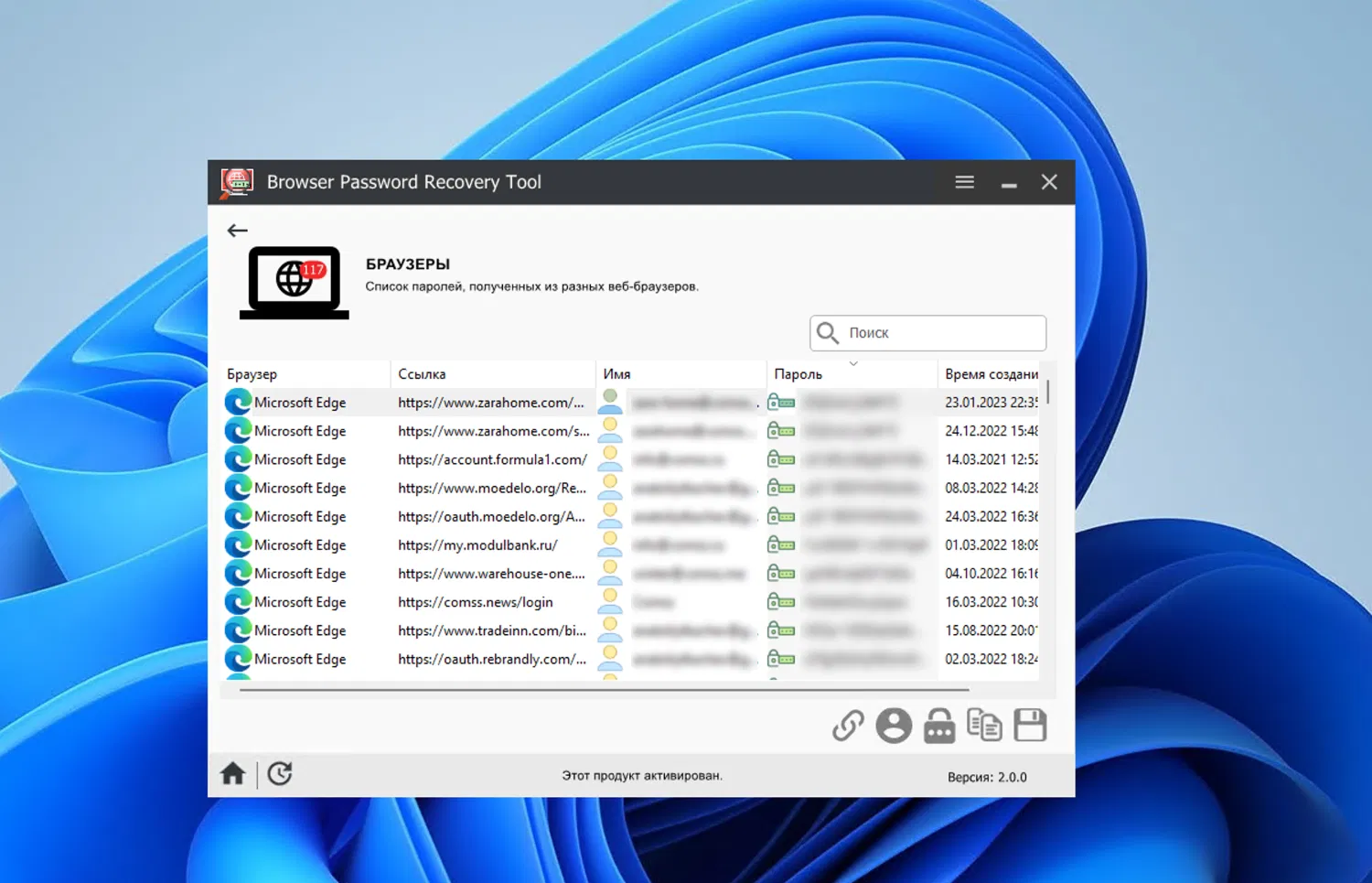Click the horizontal scrollbar under the table
This screenshot has width=1372, height=883.
click(x=604, y=689)
